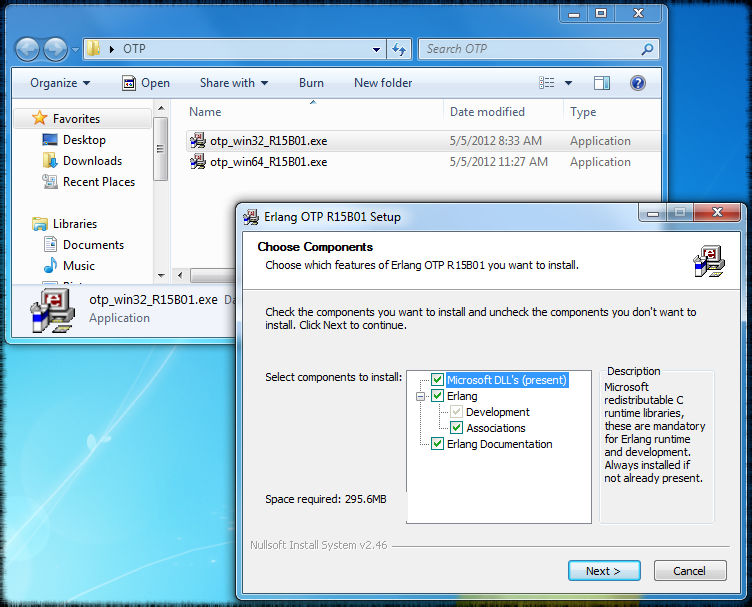
Task: Open Desktop in the navigation pane
Action: pos(84,140)
